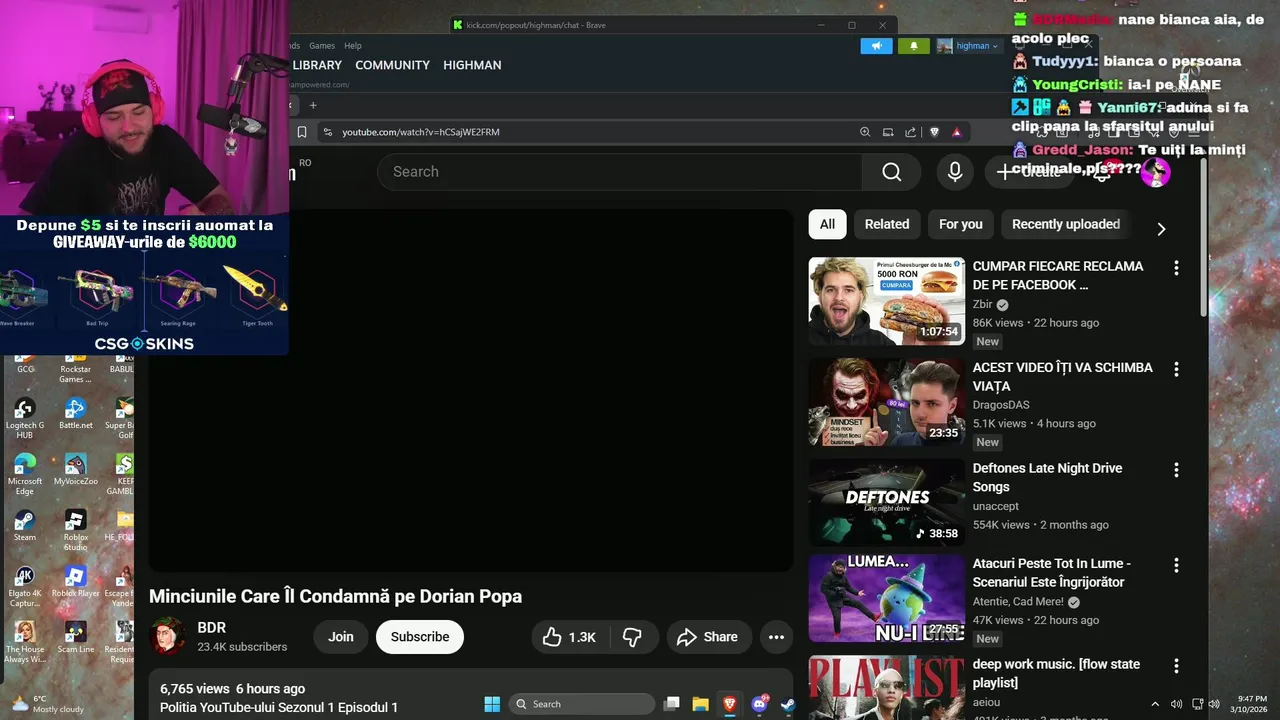Click the taskbar Search box
This screenshot has height=720, width=1280.
coord(581,704)
